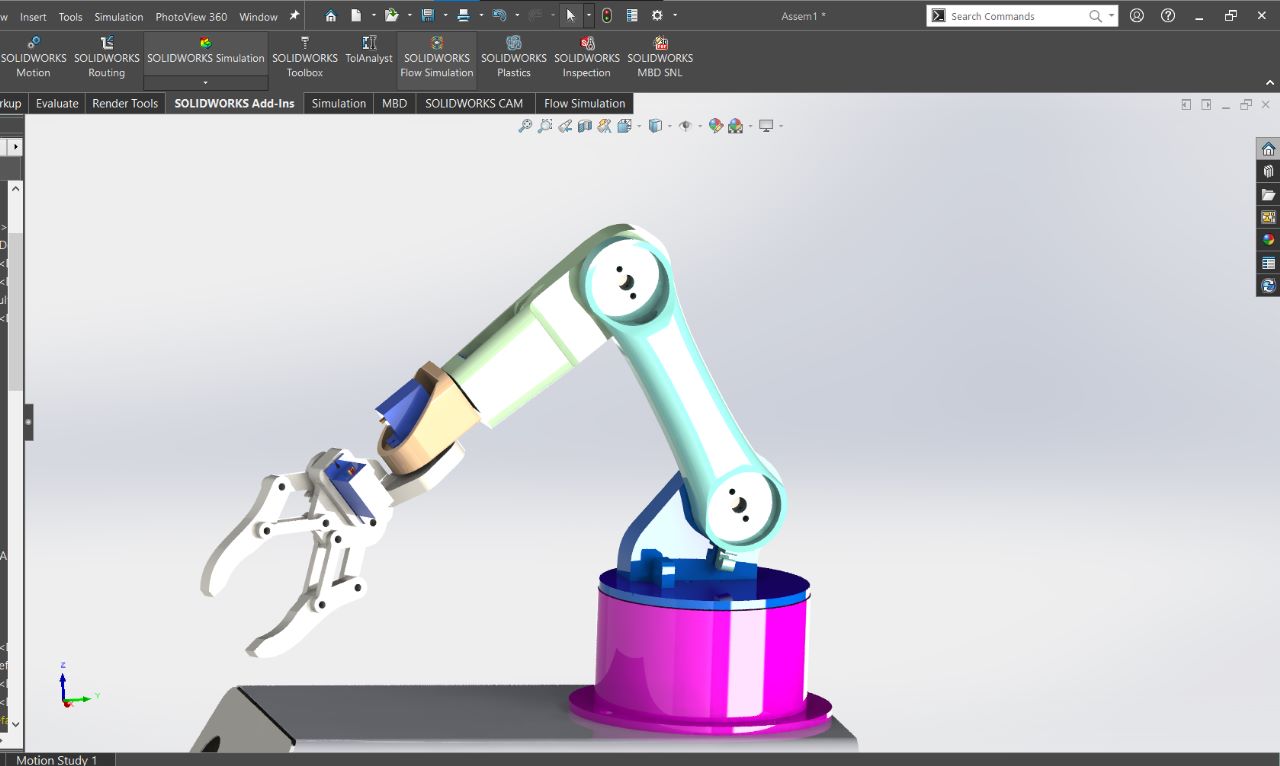Click the Apply Scene icon
The image size is (1280, 766).
click(736, 126)
